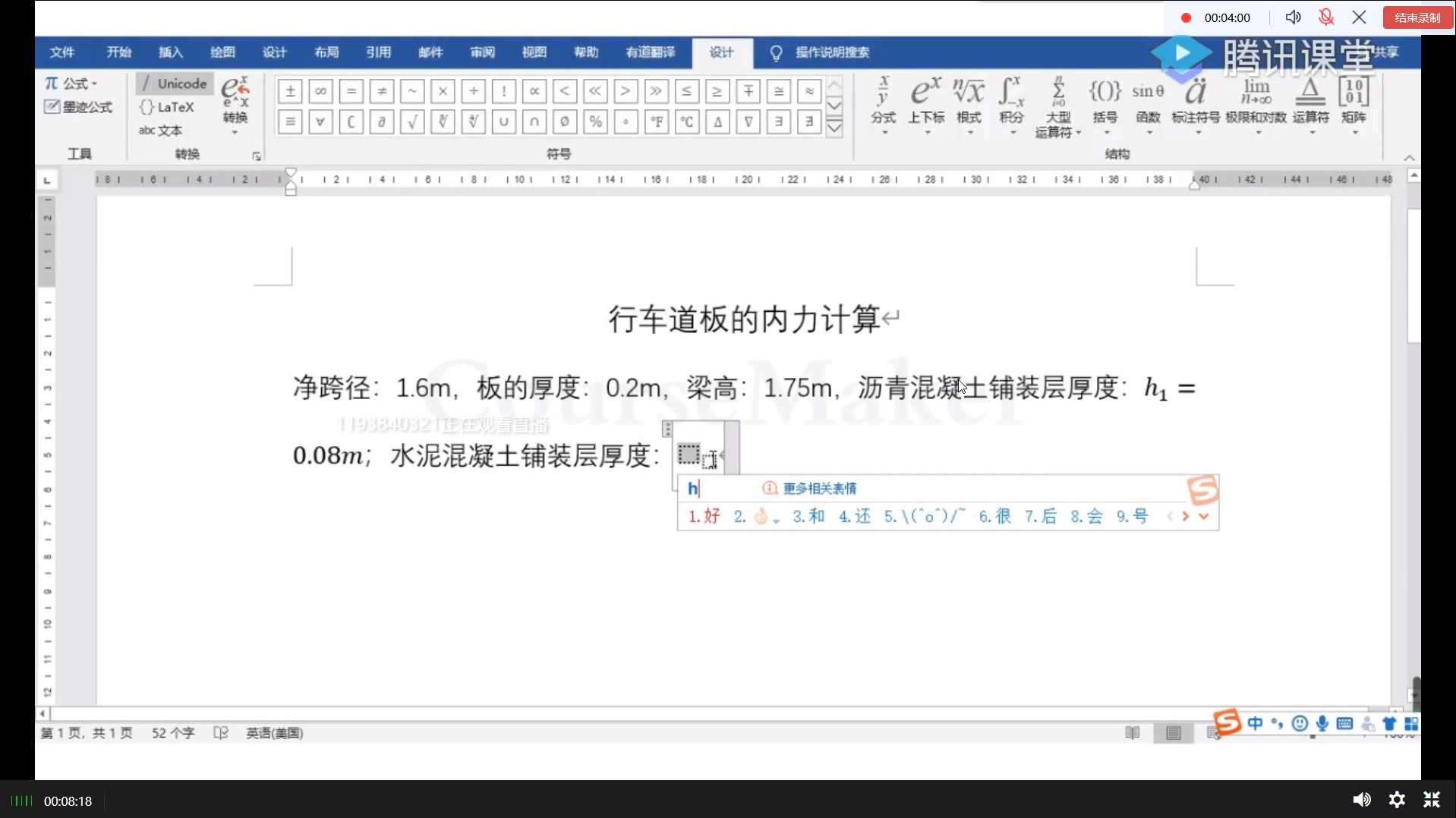This screenshot has width=1456, height=818.
Task: Open the Youdao Translate tab
Action: [651, 52]
